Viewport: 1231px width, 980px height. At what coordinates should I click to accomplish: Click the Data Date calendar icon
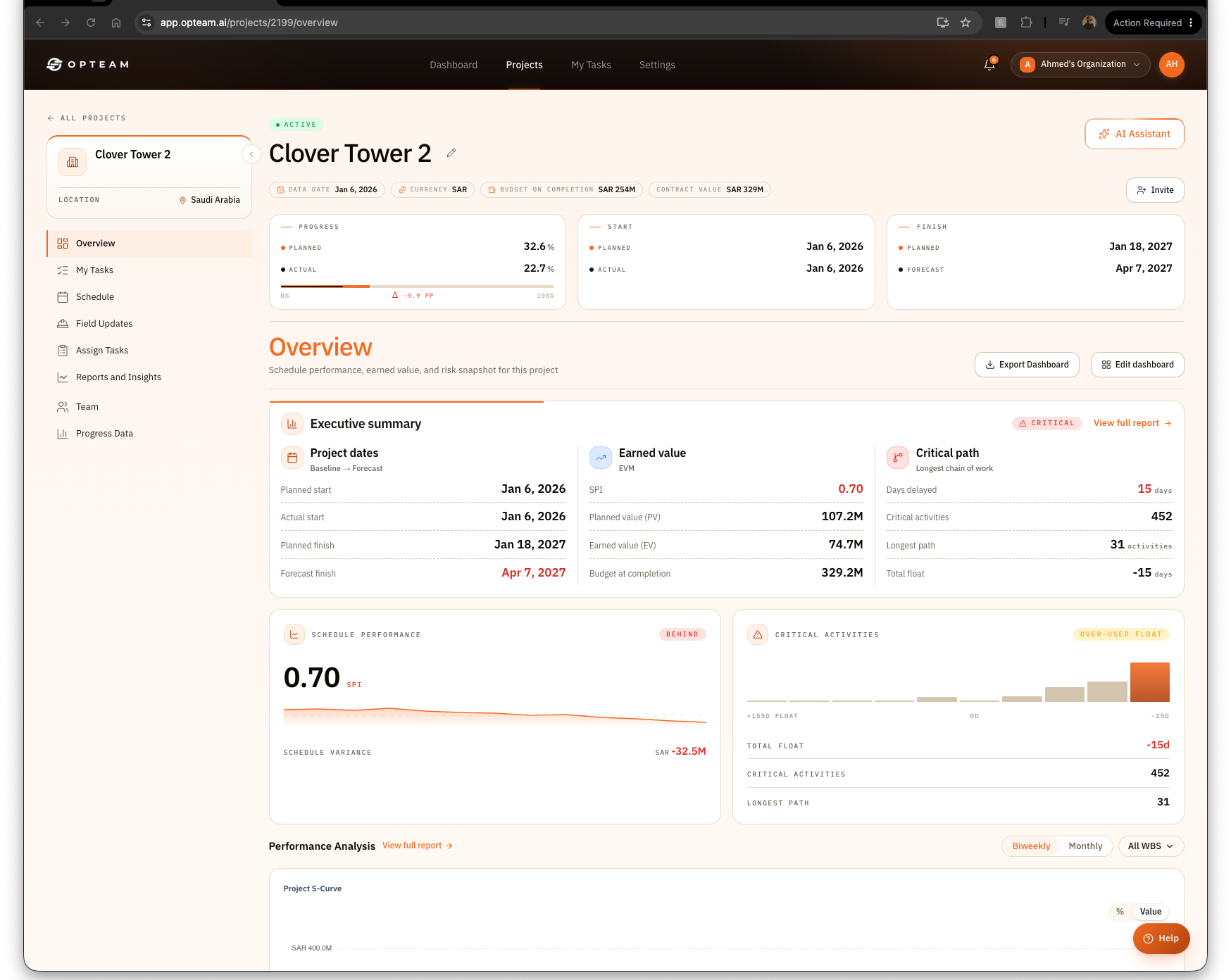tap(280, 189)
